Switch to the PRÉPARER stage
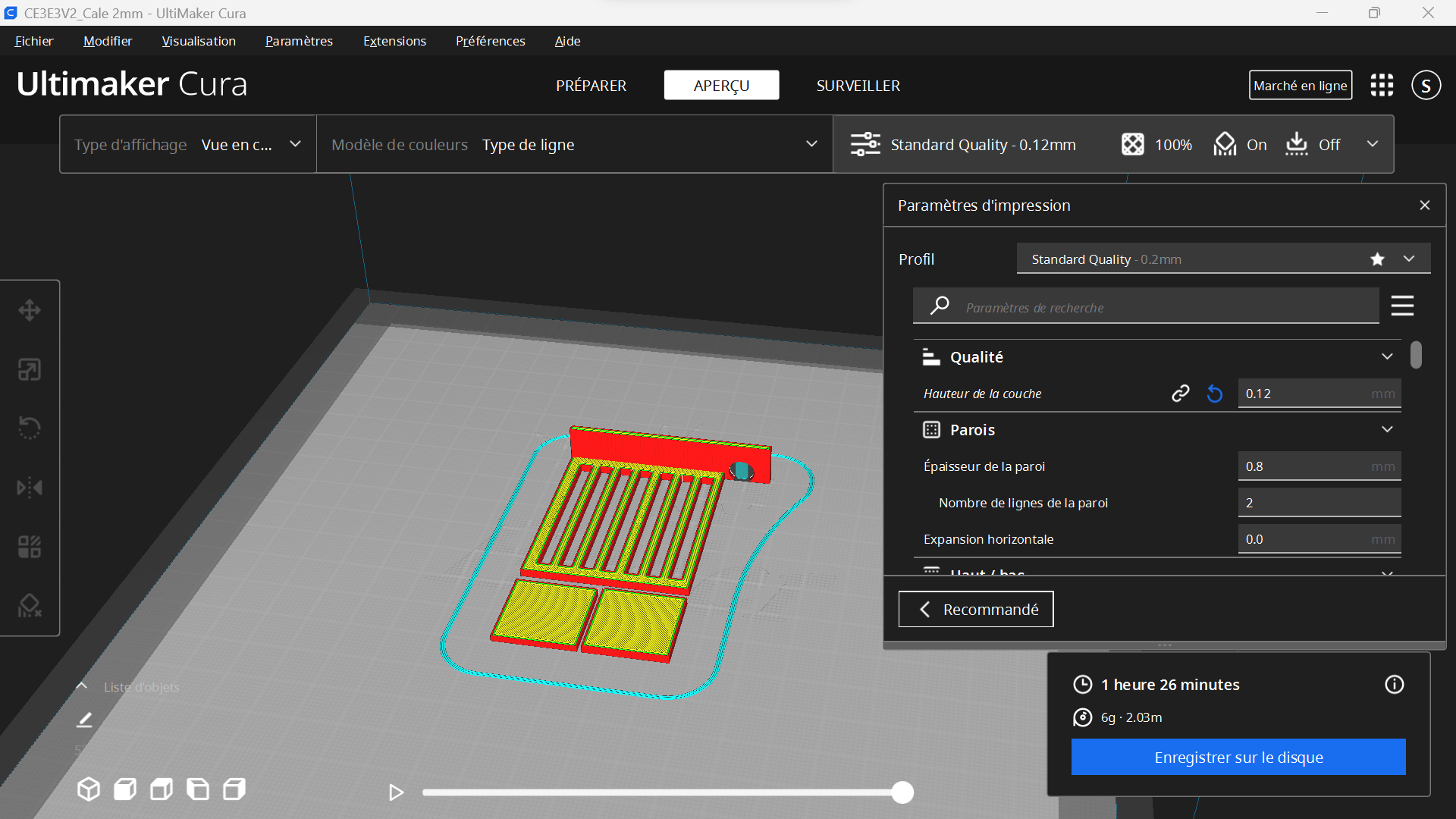 click(x=591, y=86)
